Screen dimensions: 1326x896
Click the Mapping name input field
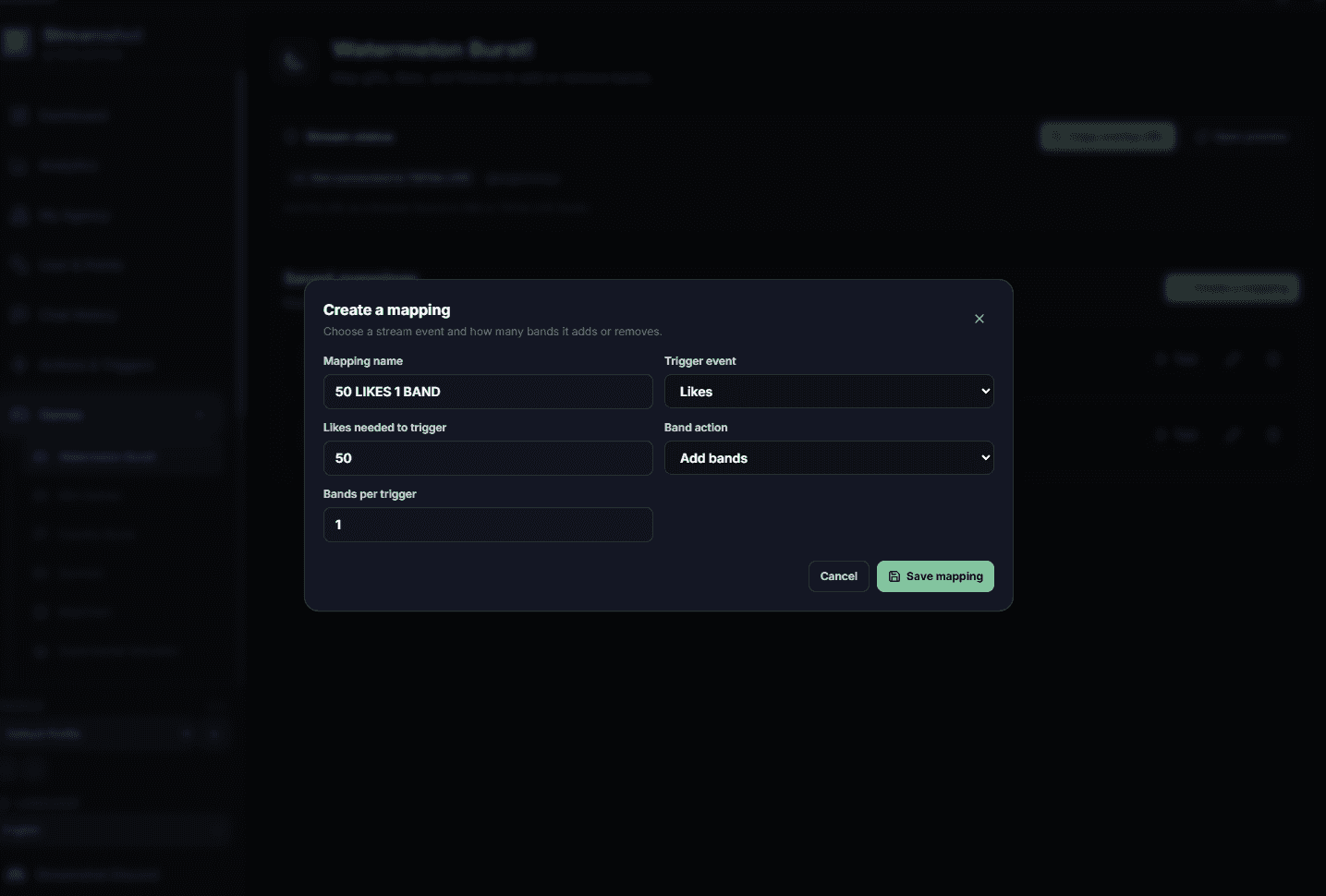click(x=488, y=392)
